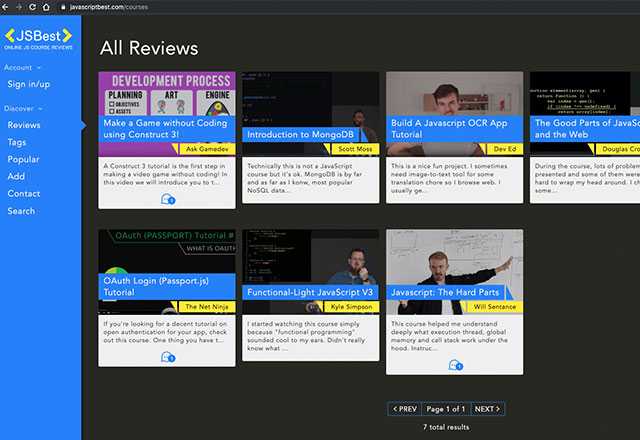The height and width of the screenshot is (440, 640).
Task: Click the Kyle Simpson author tag
Action: [351, 307]
